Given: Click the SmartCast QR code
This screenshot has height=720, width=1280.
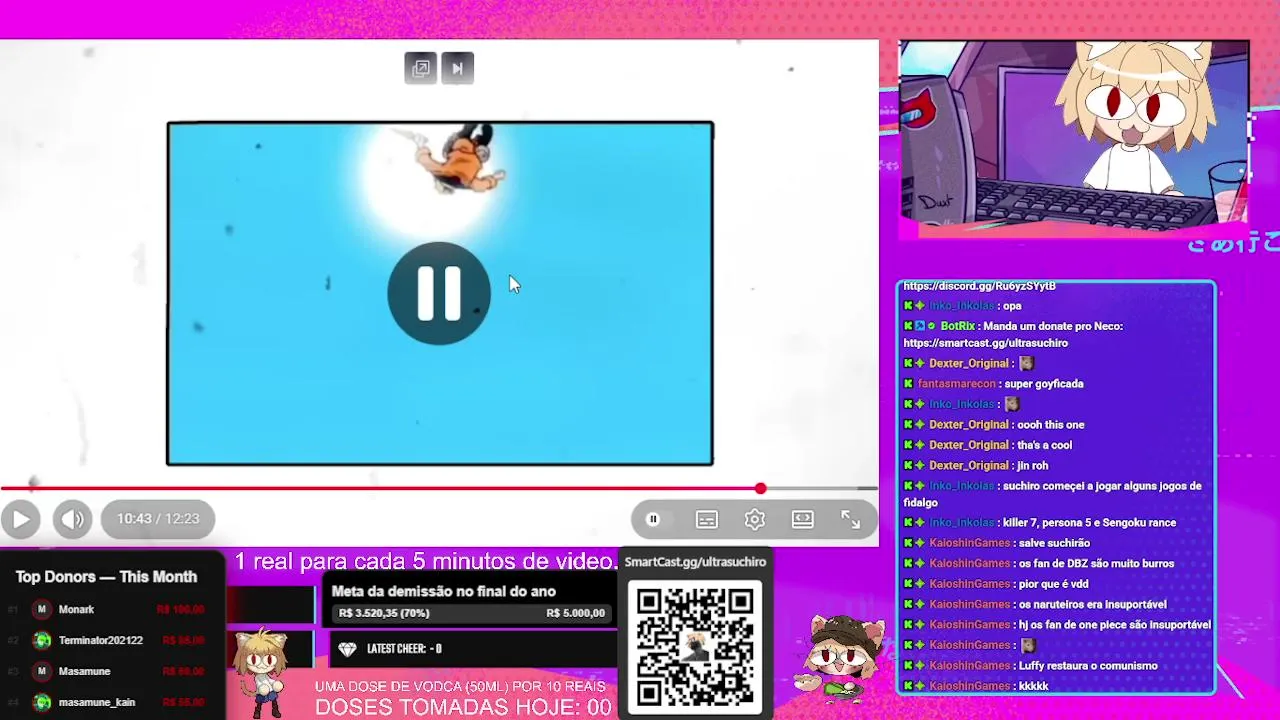Looking at the screenshot, I should coord(695,645).
